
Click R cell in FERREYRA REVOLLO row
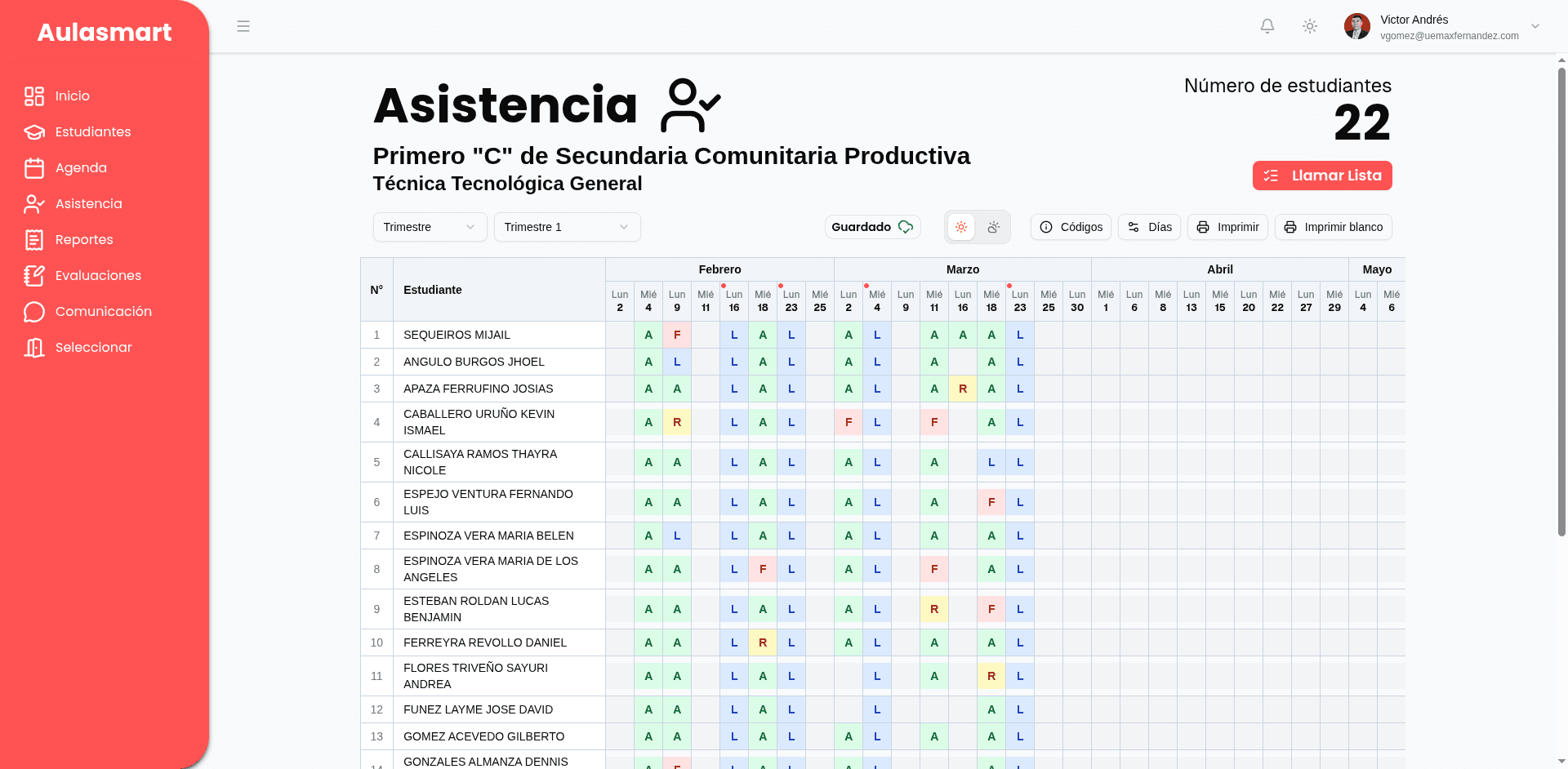point(763,642)
